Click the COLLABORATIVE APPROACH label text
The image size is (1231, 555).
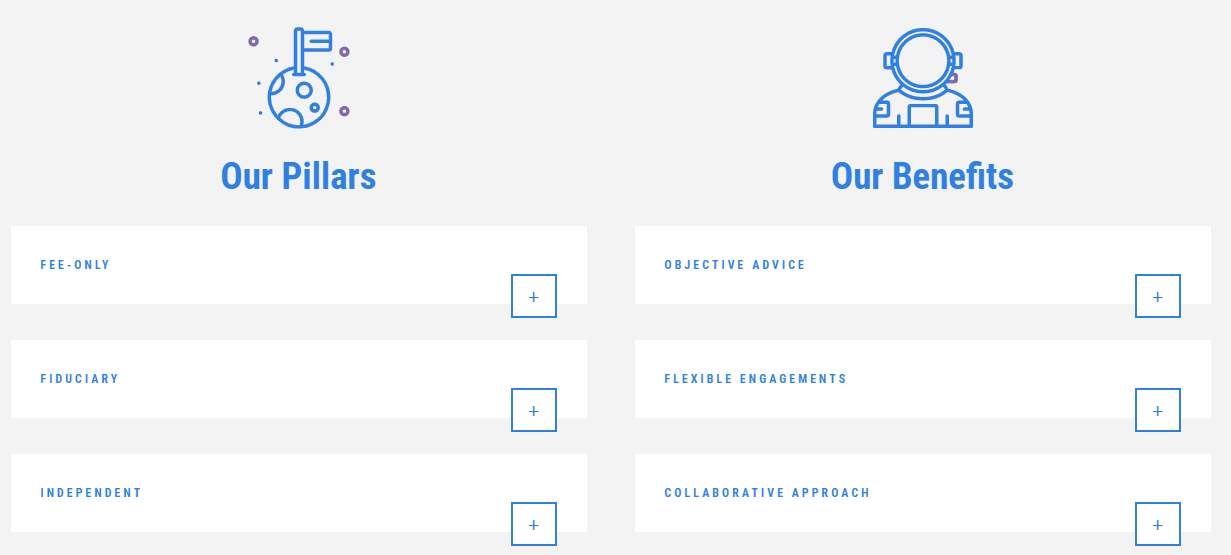(x=767, y=493)
